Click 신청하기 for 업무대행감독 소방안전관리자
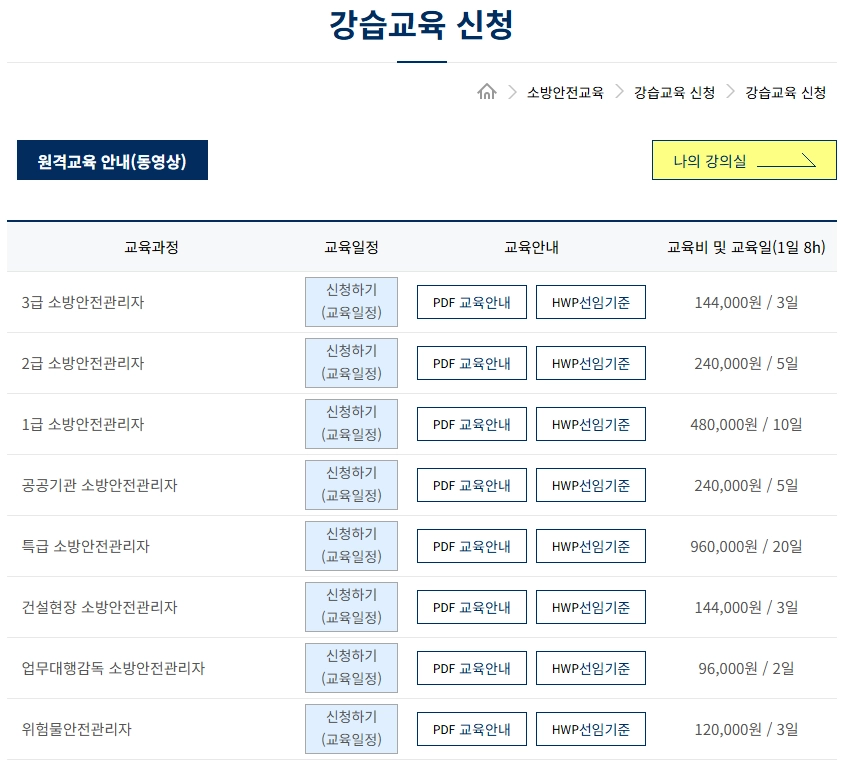Viewport: 841px width, 762px height. coord(351,667)
